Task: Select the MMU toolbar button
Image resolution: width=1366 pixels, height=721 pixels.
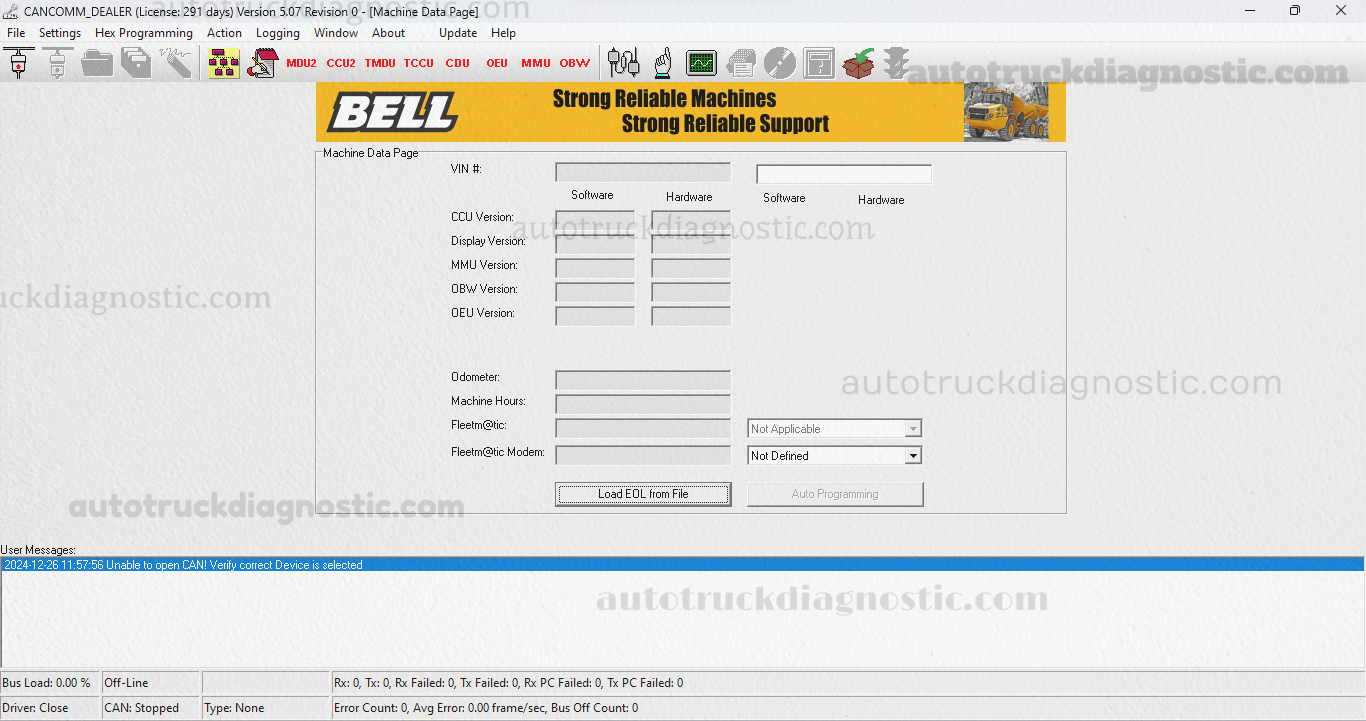Action: tap(536, 63)
